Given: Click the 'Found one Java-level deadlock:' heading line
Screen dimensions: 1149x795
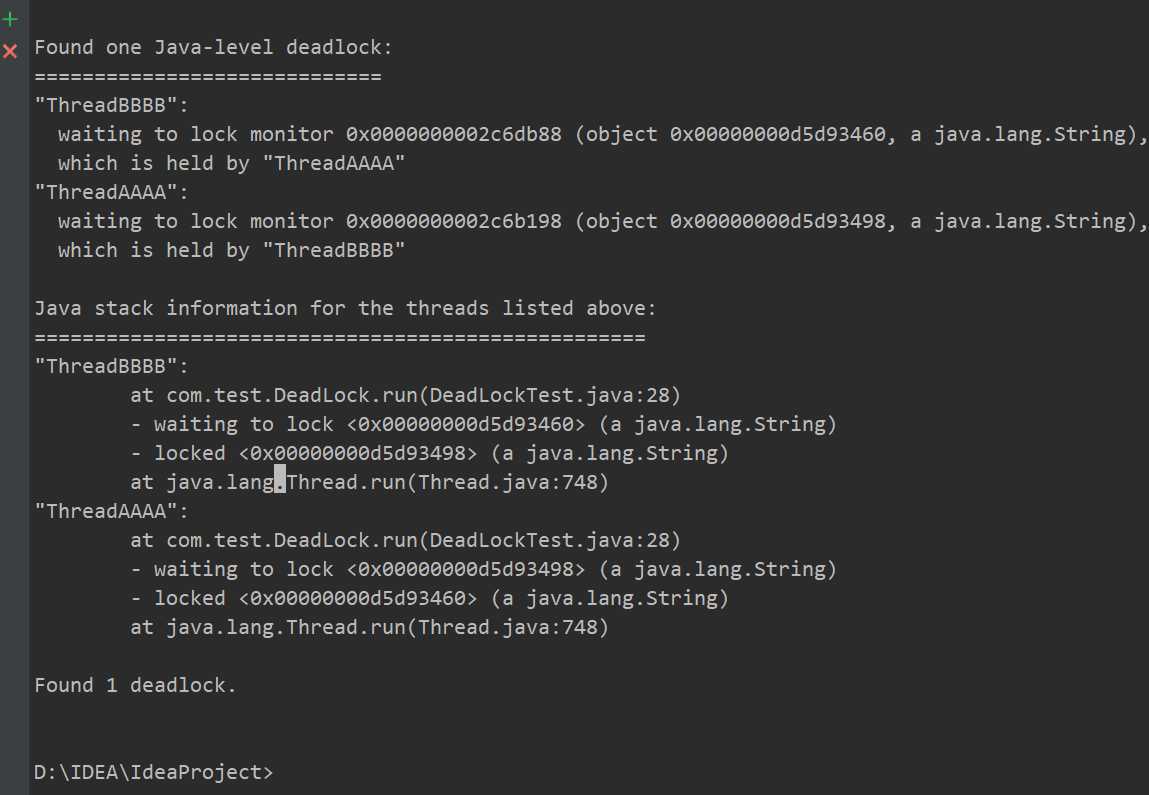Looking at the screenshot, I should [213, 48].
